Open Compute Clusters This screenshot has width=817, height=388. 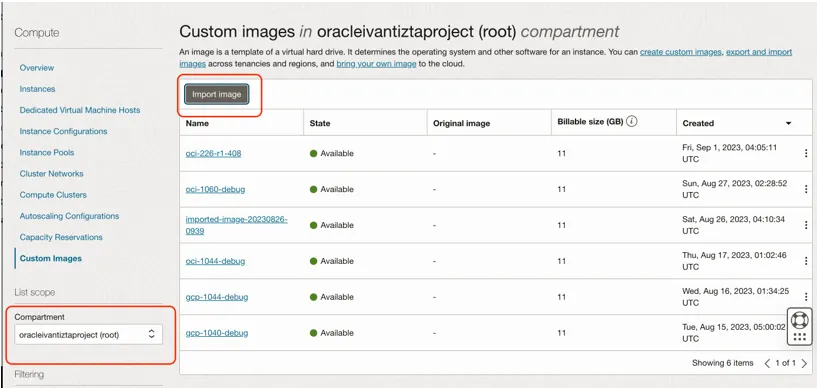pos(53,195)
